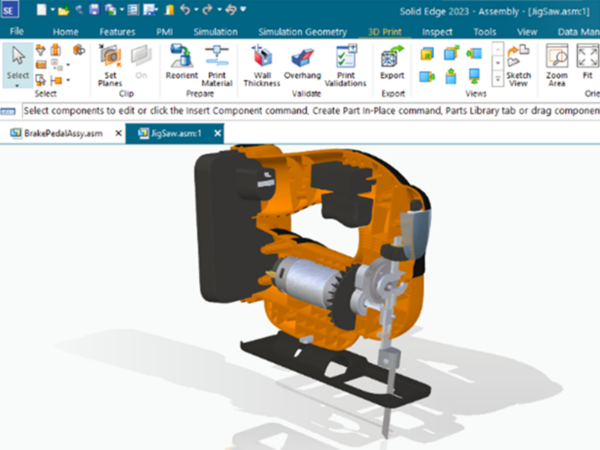Fit the model to the window

[587, 62]
